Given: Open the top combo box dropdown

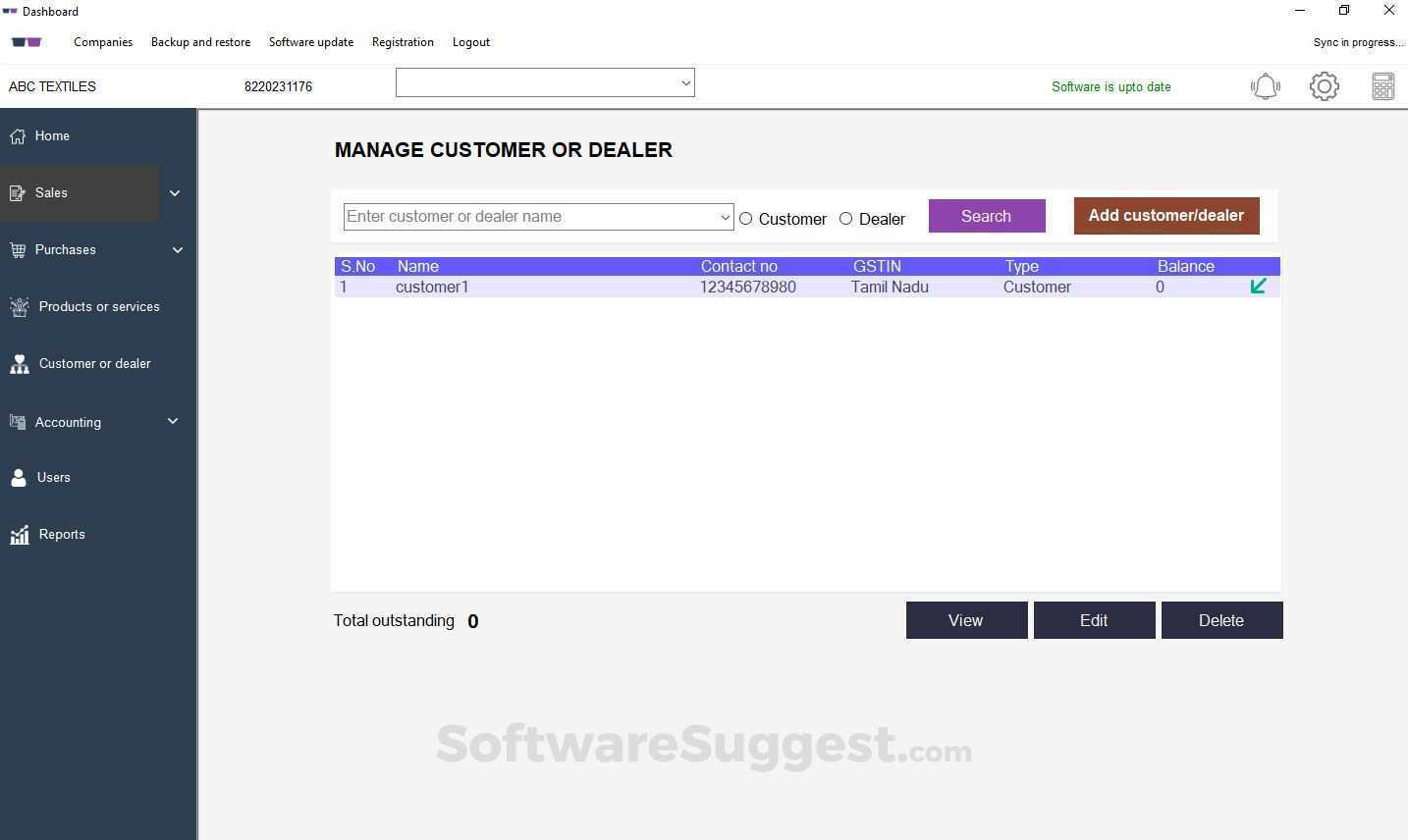Looking at the screenshot, I should pos(684,82).
